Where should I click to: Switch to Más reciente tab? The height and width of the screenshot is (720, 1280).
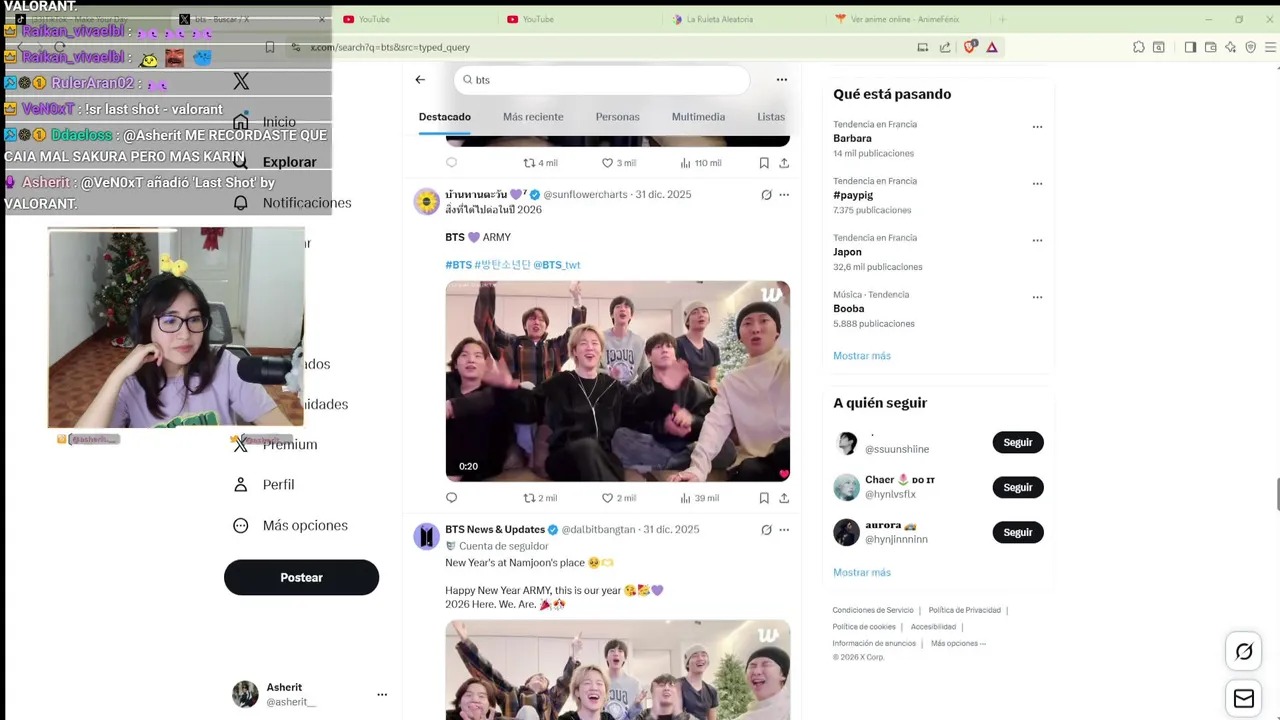[533, 117]
